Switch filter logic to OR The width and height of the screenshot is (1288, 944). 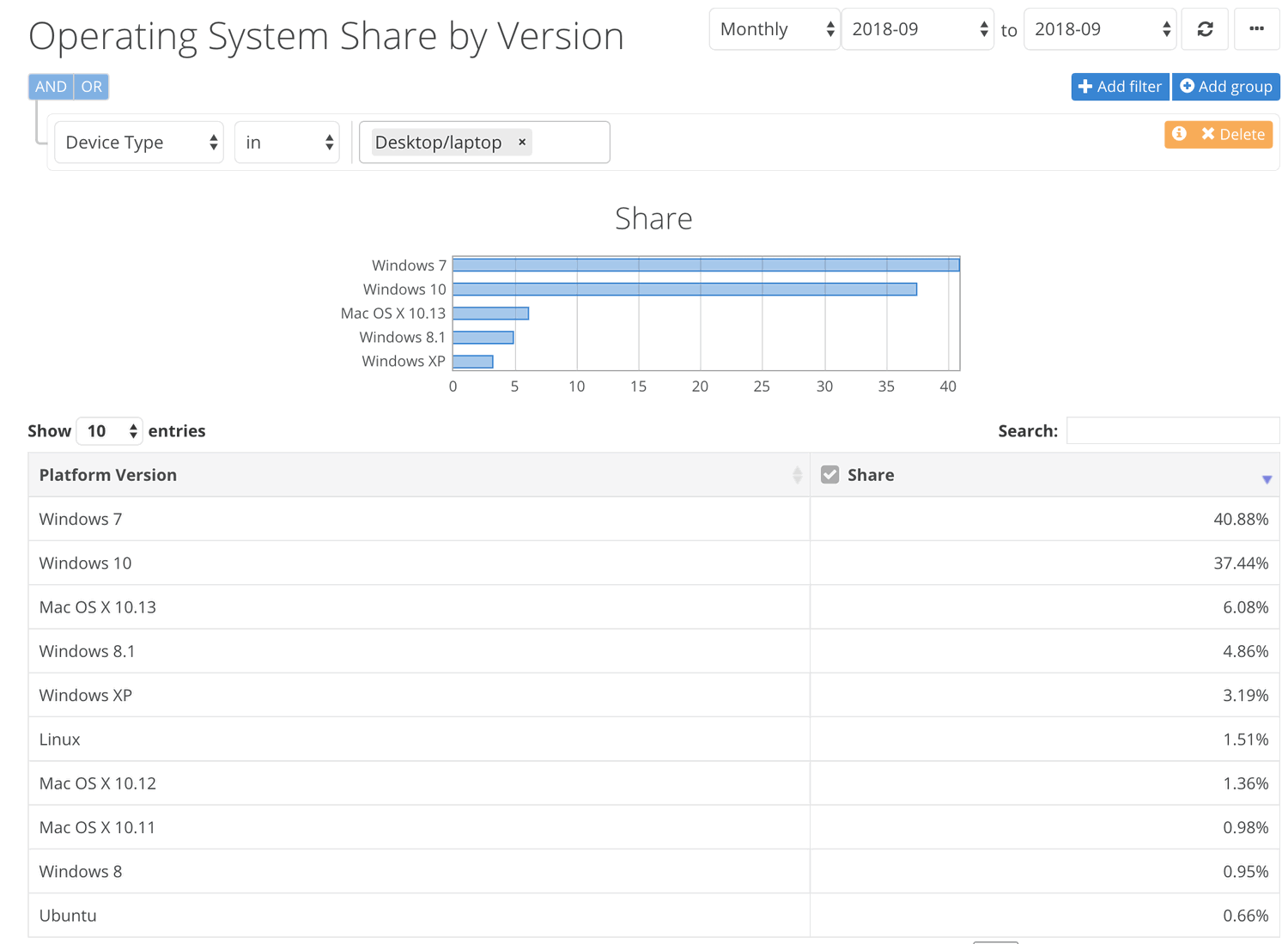click(x=91, y=86)
